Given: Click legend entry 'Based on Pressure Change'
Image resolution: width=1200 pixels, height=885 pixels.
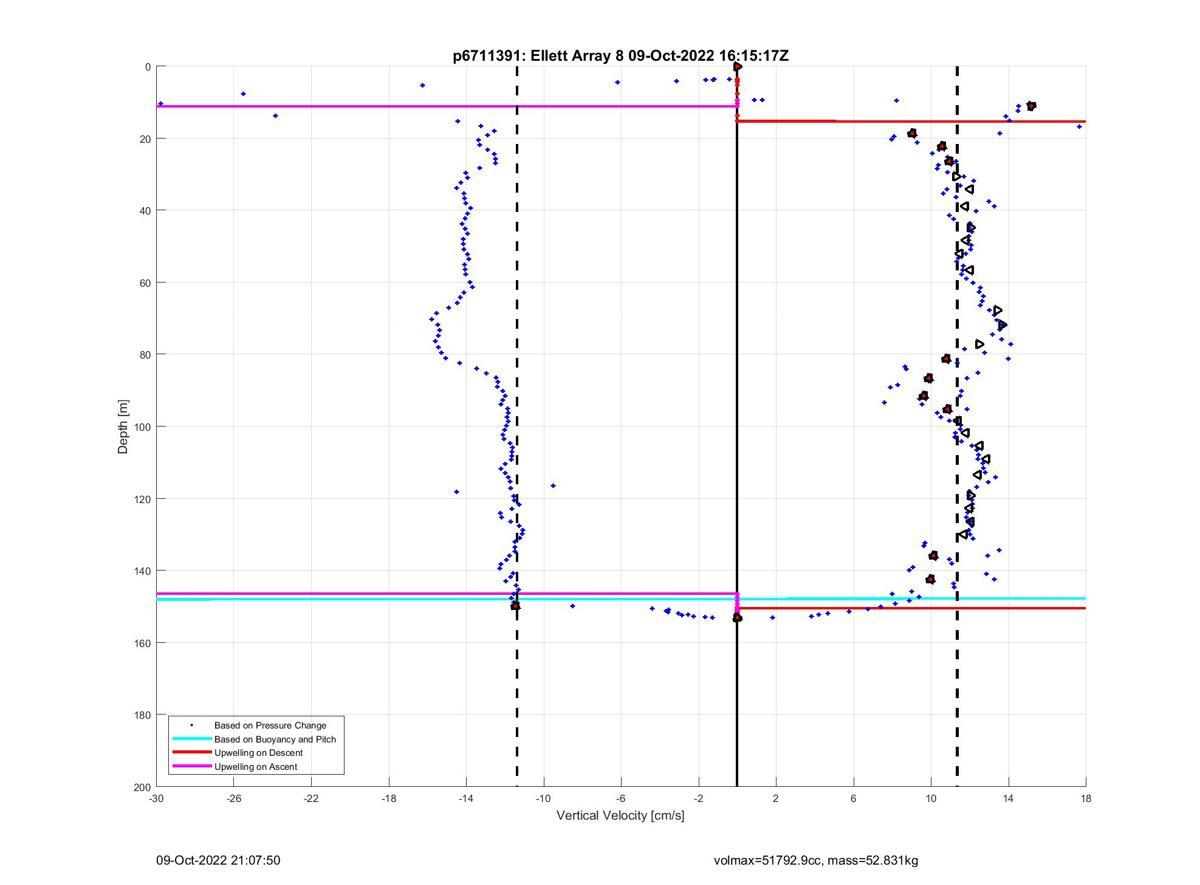Looking at the screenshot, I should (270, 725).
